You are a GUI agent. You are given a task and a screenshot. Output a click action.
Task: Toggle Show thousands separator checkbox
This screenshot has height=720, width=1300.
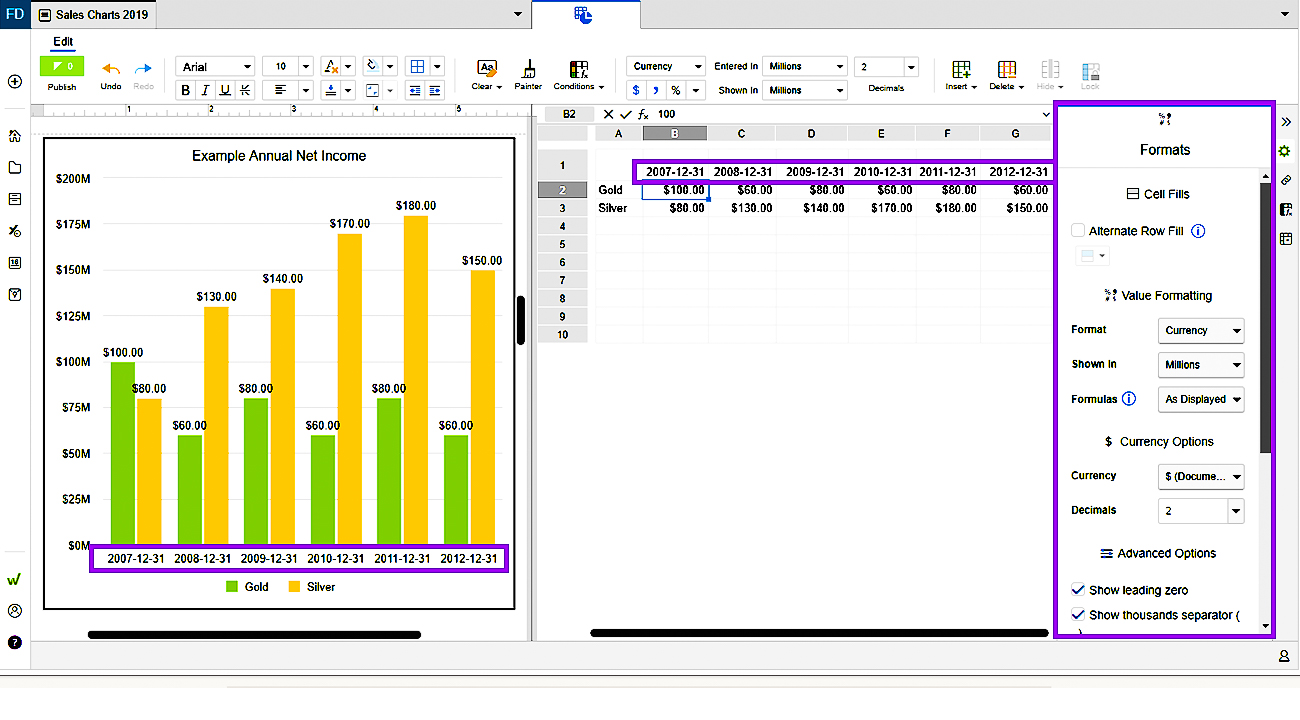tap(1078, 615)
